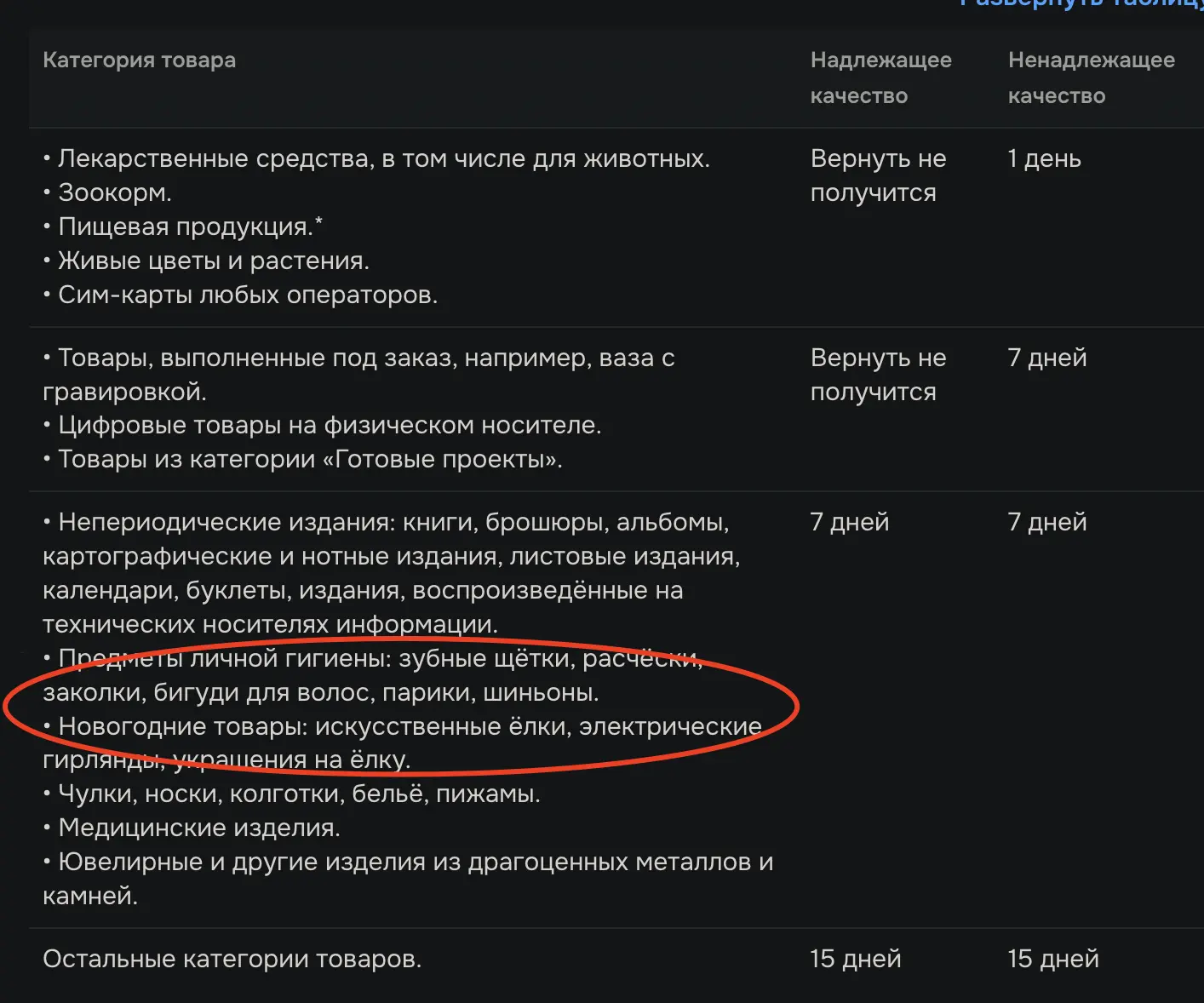This screenshot has height=1003, width=1204.
Task: Click 'Товары из категории «Готовые проекты».'
Action: [302, 460]
